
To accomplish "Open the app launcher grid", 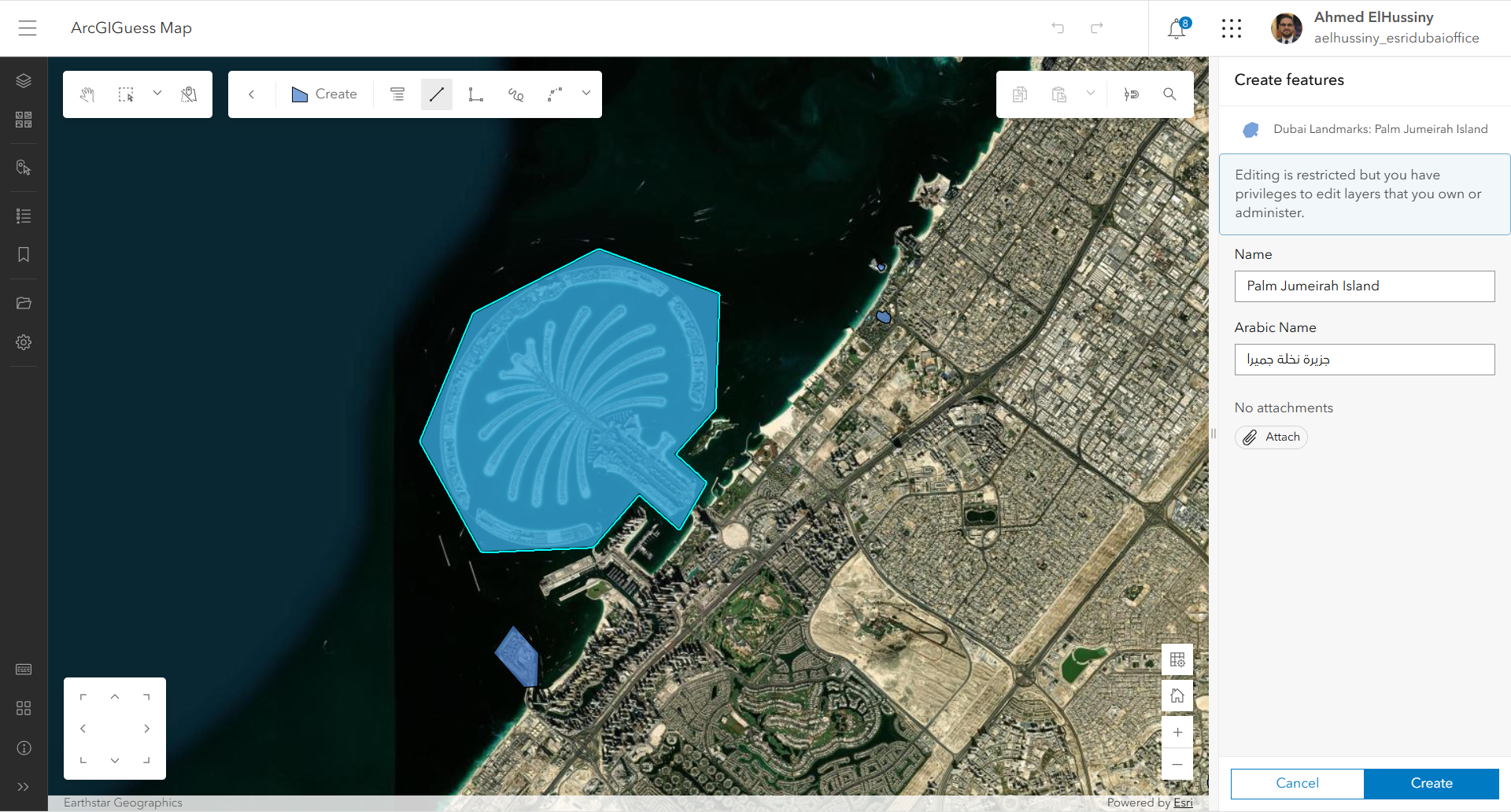I will click(x=1232, y=28).
